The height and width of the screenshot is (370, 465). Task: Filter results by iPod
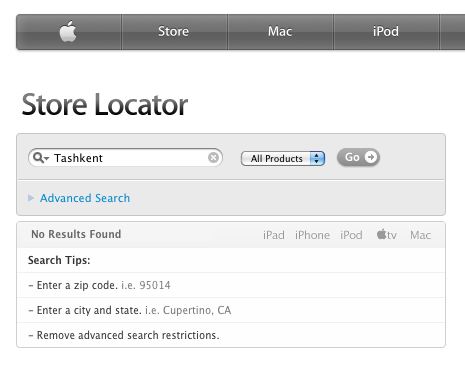[351, 235]
